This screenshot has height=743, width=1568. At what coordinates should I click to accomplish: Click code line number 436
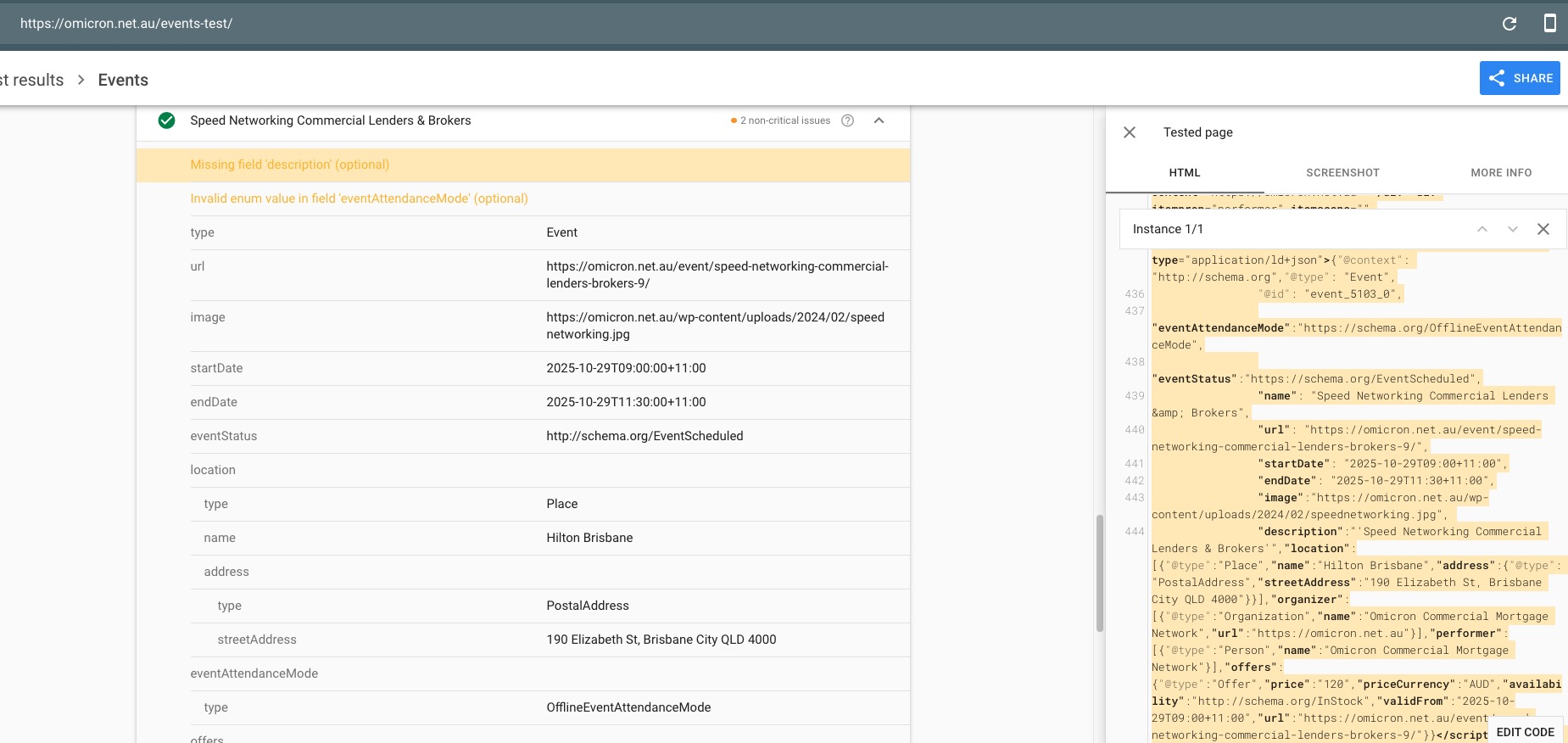[1135, 294]
